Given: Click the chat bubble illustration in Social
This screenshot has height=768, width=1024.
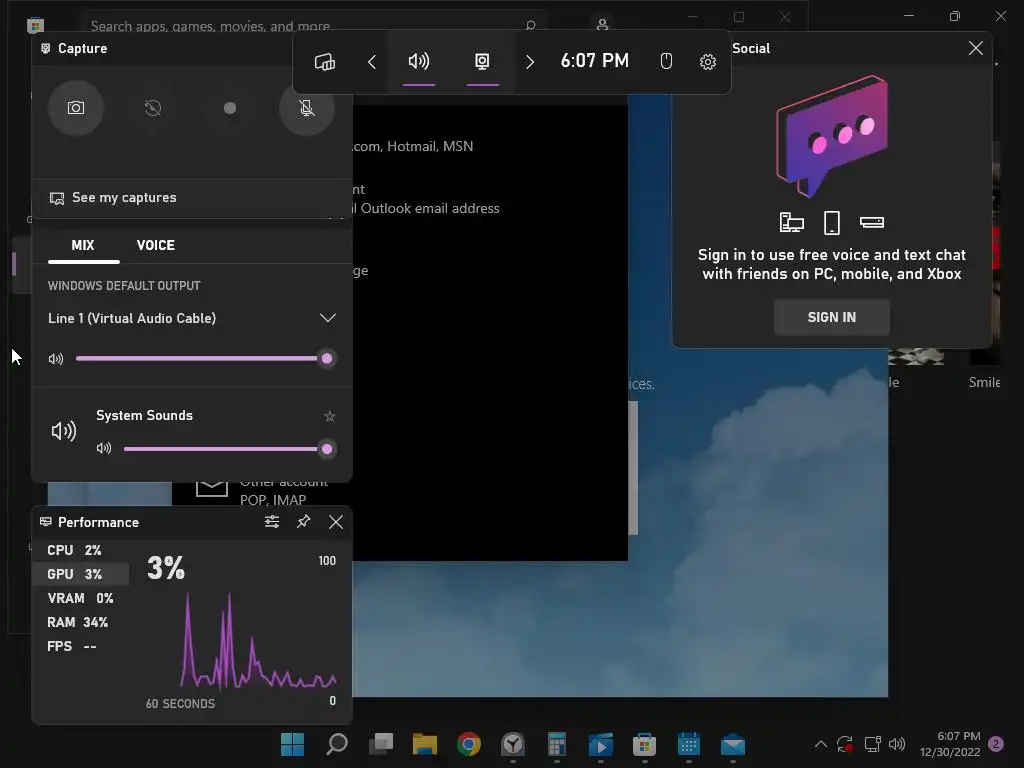Looking at the screenshot, I should (x=831, y=136).
